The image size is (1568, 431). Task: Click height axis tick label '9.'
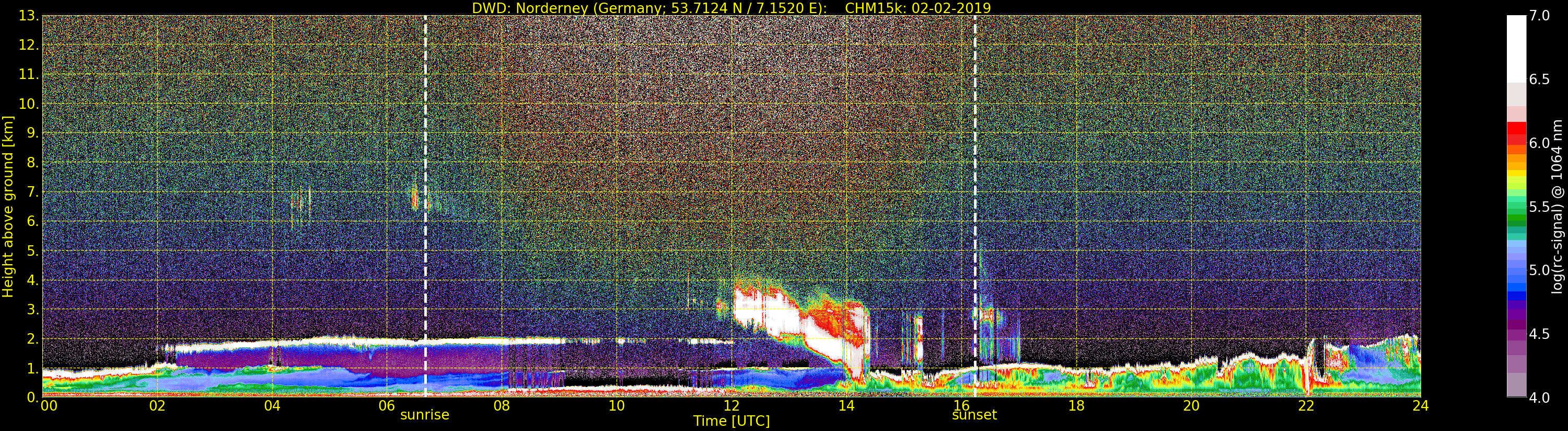pos(33,133)
